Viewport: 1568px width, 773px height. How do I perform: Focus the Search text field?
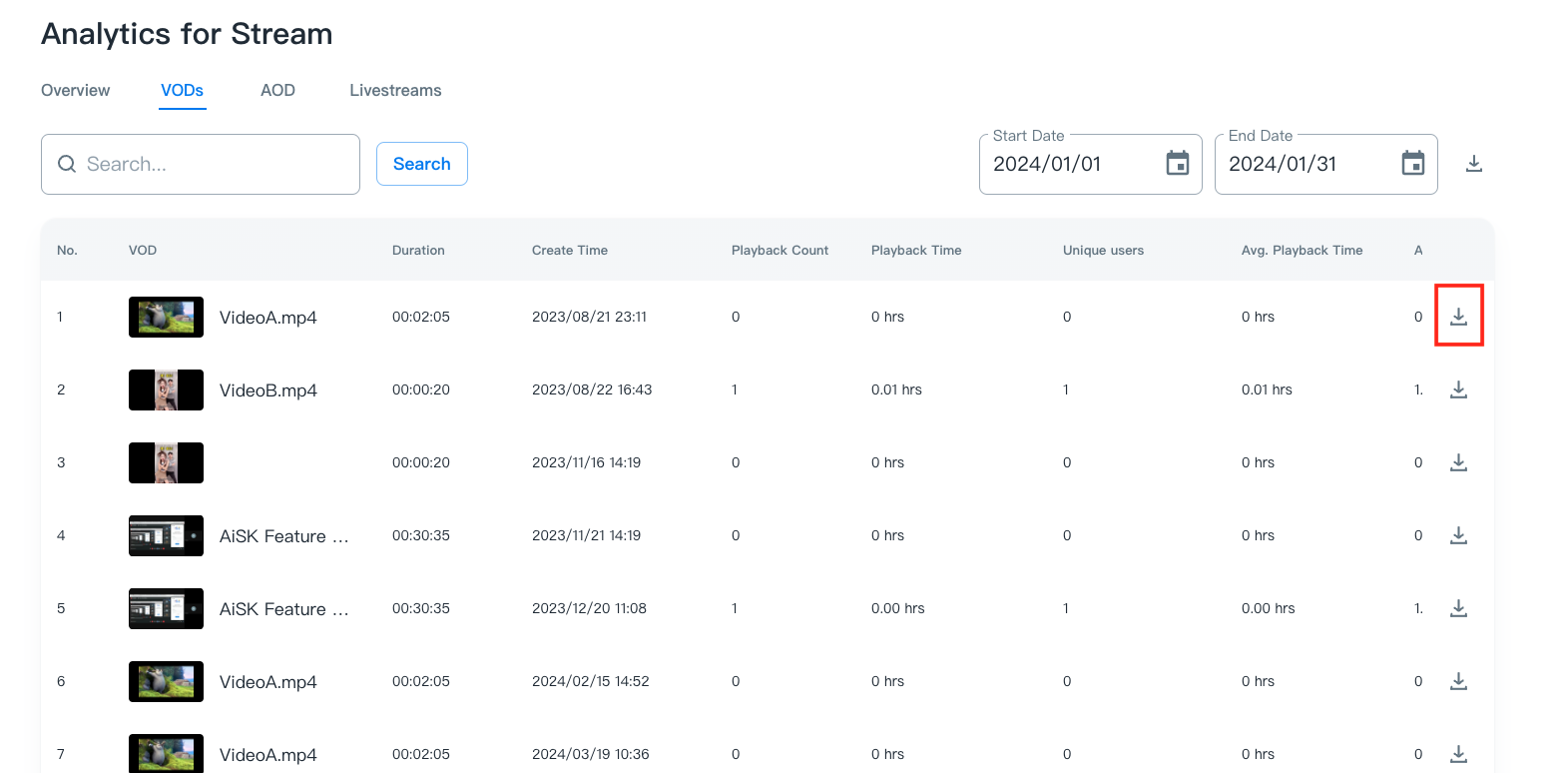(x=215, y=164)
